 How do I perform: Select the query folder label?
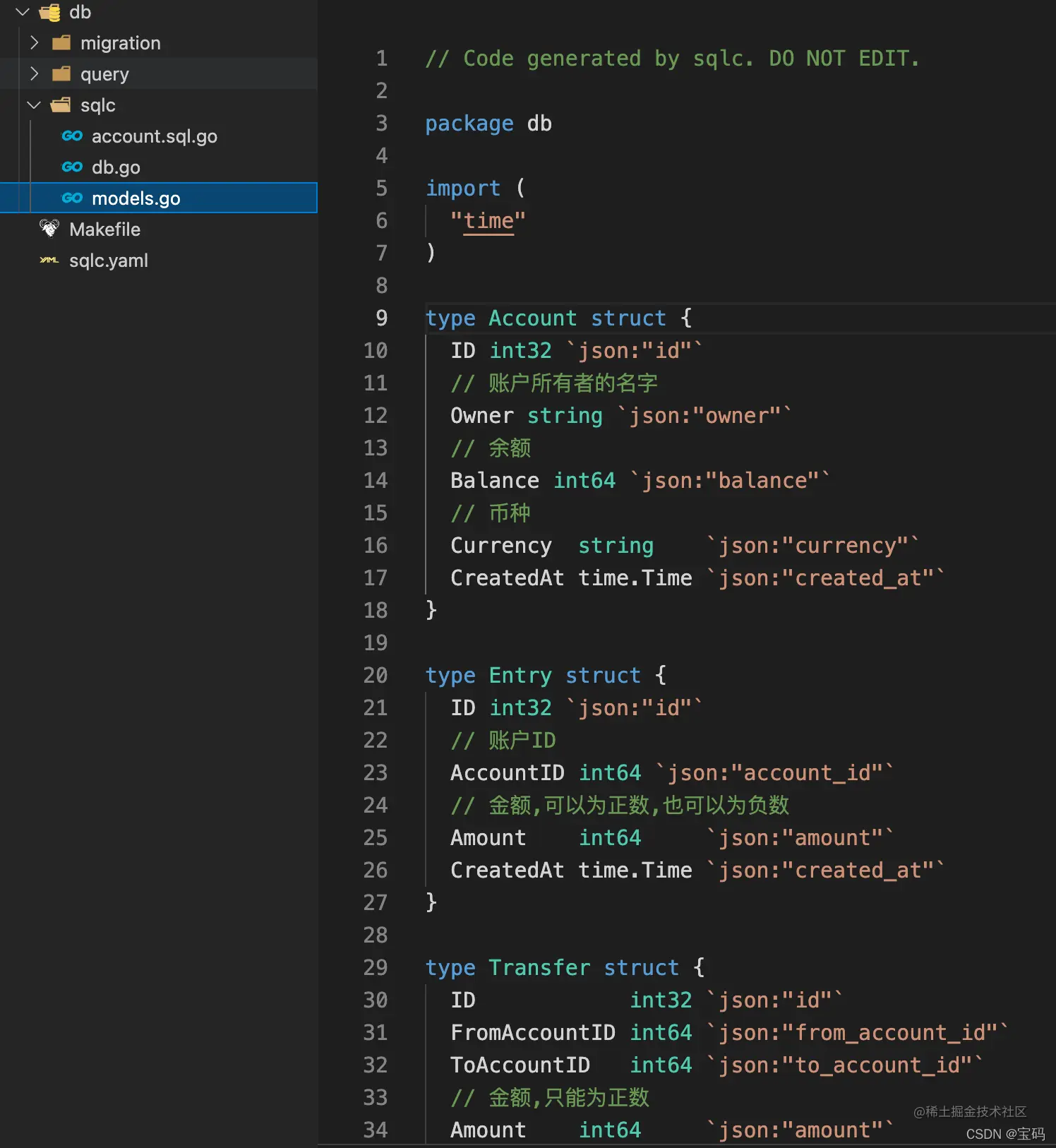click(x=104, y=74)
